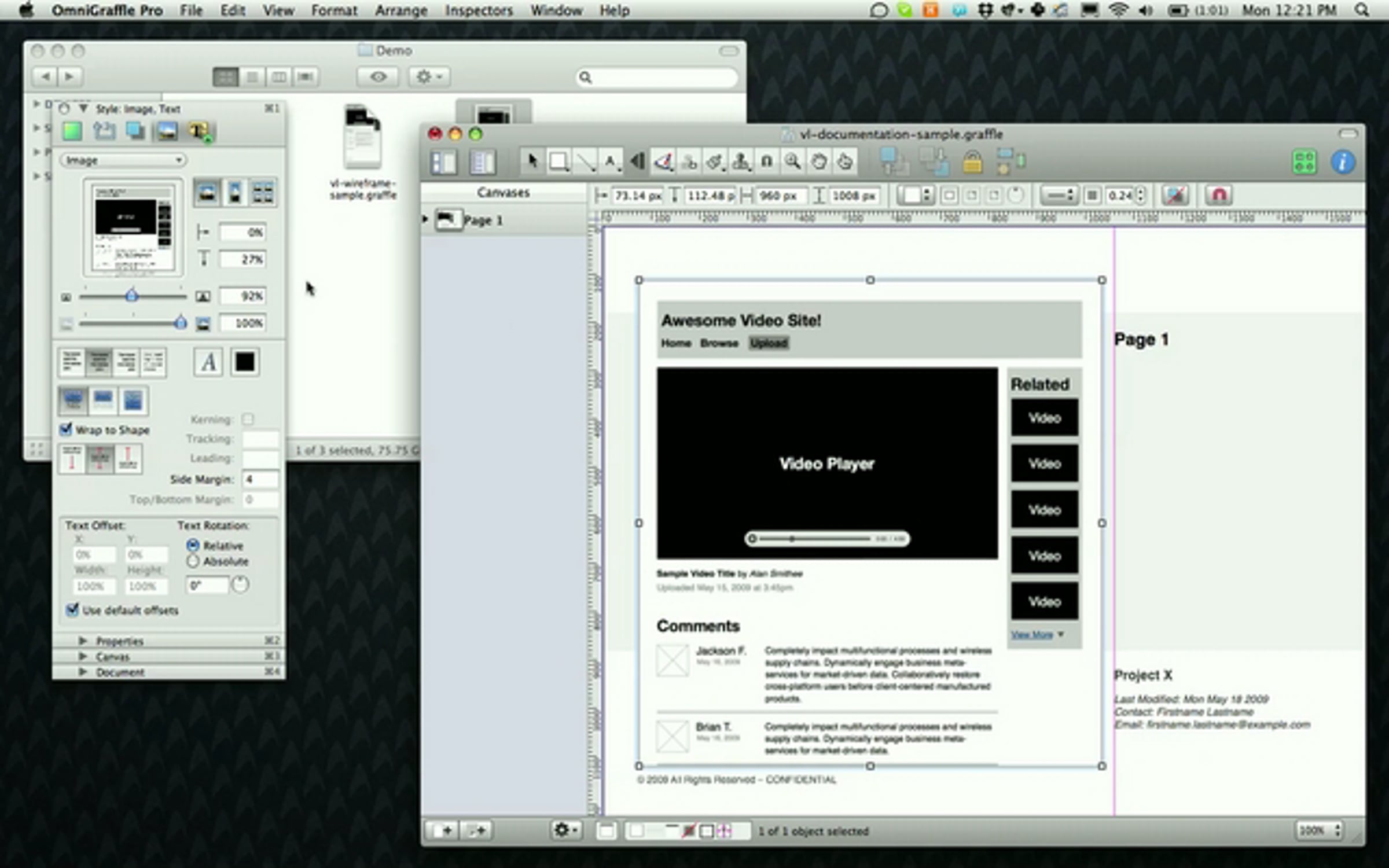The image size is (1389, 868).
Task: Open the Image fill type dropdown
Action: 123,160
